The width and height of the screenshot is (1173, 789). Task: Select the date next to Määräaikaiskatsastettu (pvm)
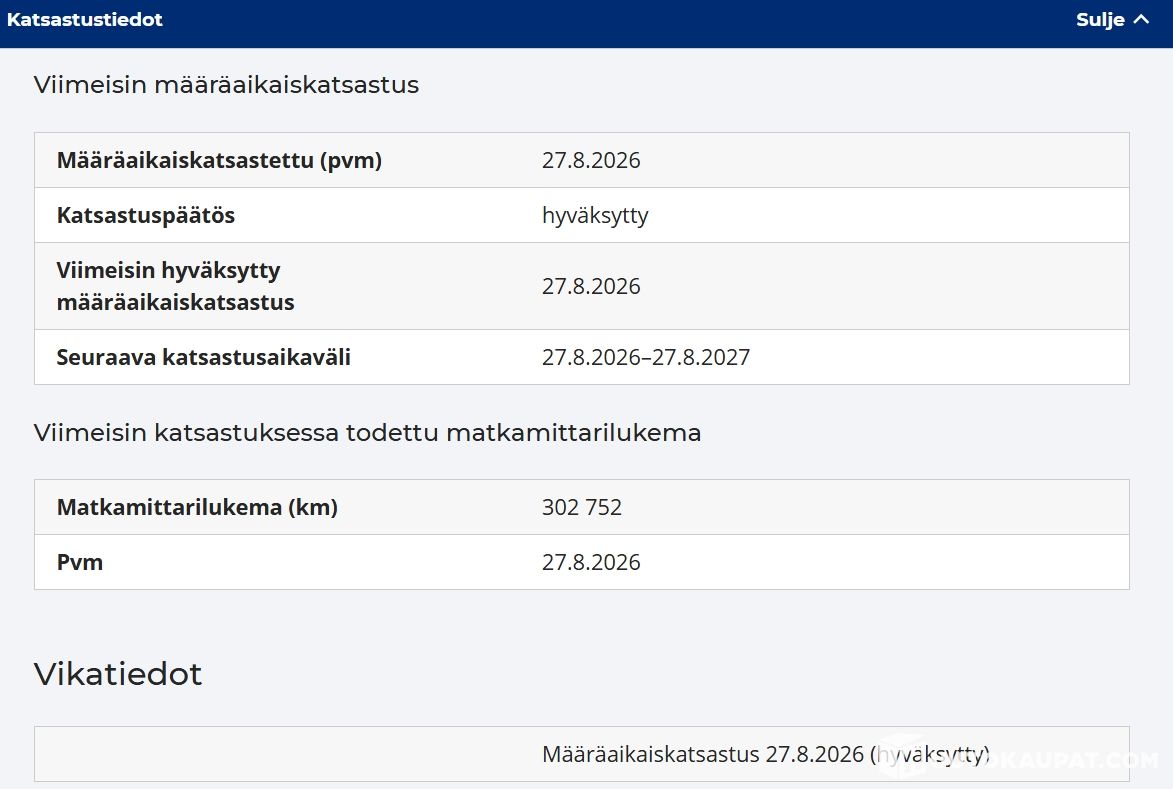[591, 160]
